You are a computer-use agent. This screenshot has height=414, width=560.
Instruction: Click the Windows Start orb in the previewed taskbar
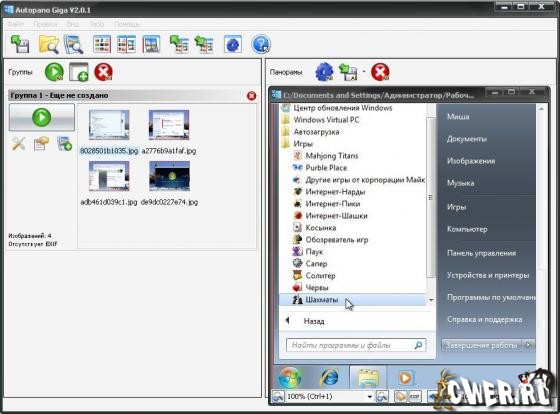click(289, 378)
